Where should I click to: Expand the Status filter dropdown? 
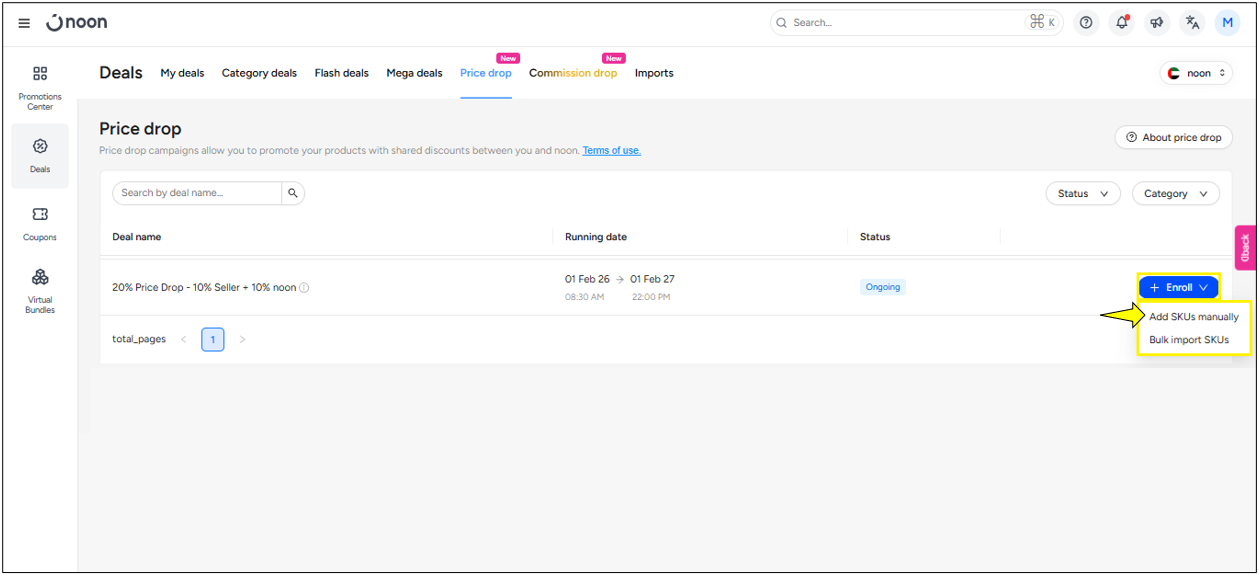1082,194
